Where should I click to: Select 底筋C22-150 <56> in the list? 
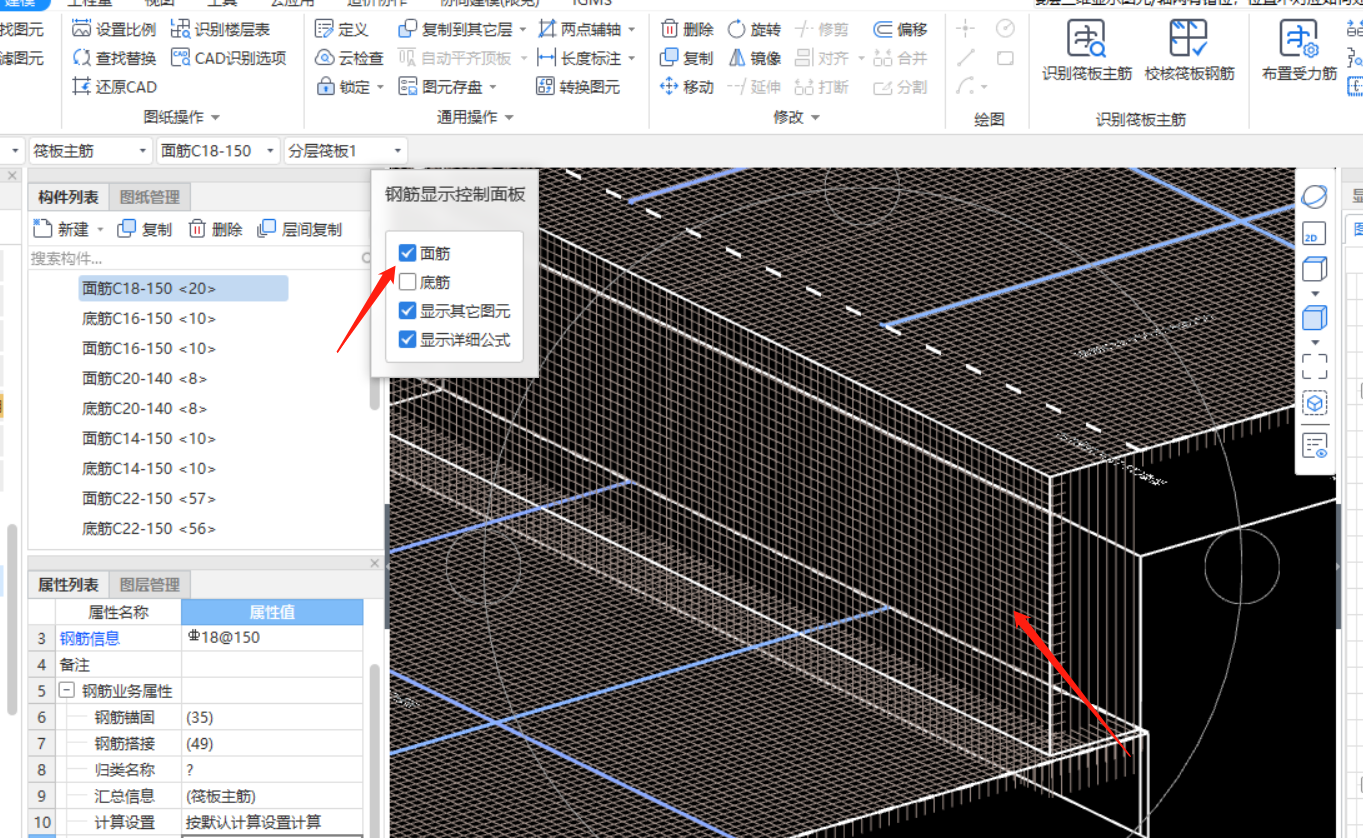pyautogui.click(x=149, y=528)
